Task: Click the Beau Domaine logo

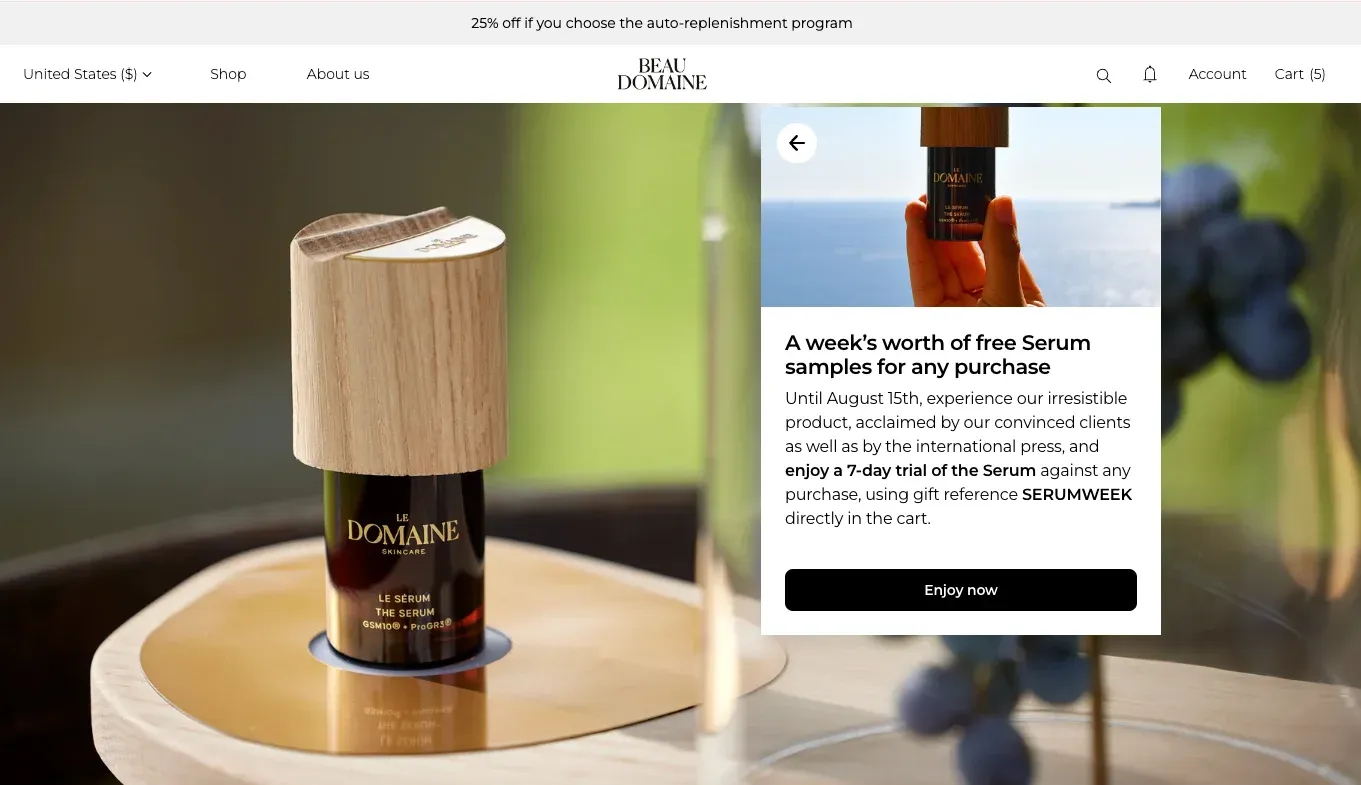Action: click(662, 74)
